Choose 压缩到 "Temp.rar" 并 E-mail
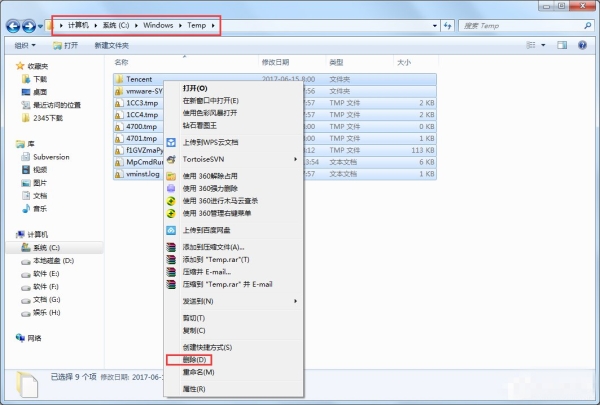Viewport: 600px width, 405px height. click(x=234, y=284)
